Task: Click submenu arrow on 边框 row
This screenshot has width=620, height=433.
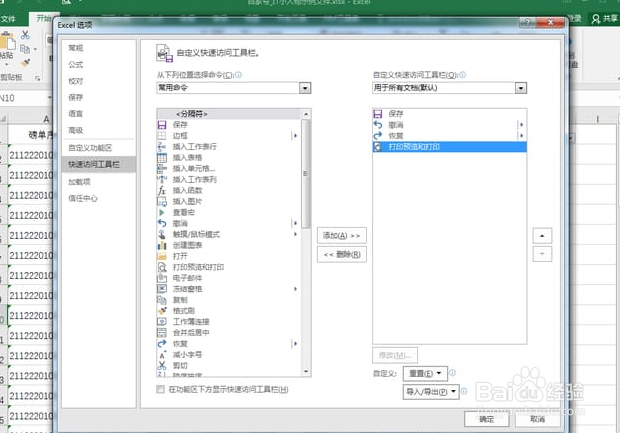Action: pyautogui.click(x=295, y=136)
